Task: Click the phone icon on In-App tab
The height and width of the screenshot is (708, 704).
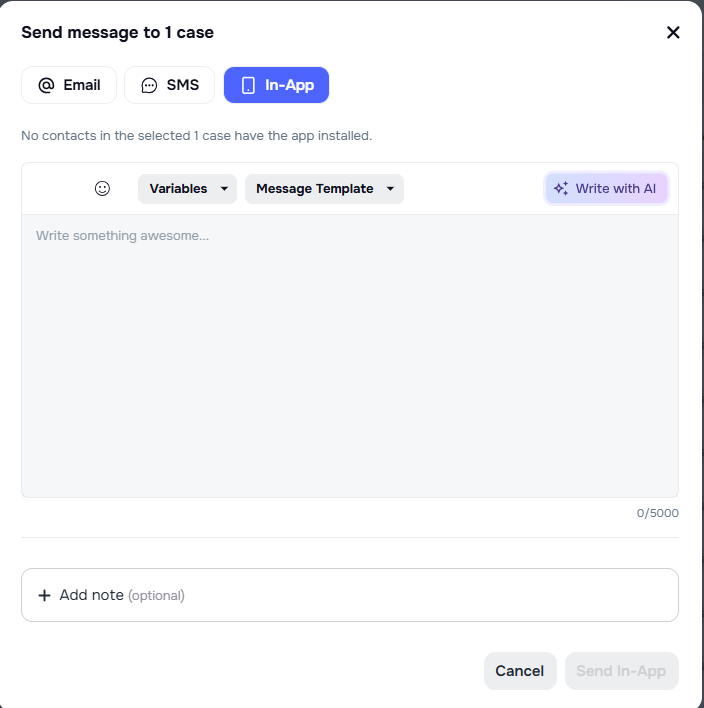Action: (248, 85)
